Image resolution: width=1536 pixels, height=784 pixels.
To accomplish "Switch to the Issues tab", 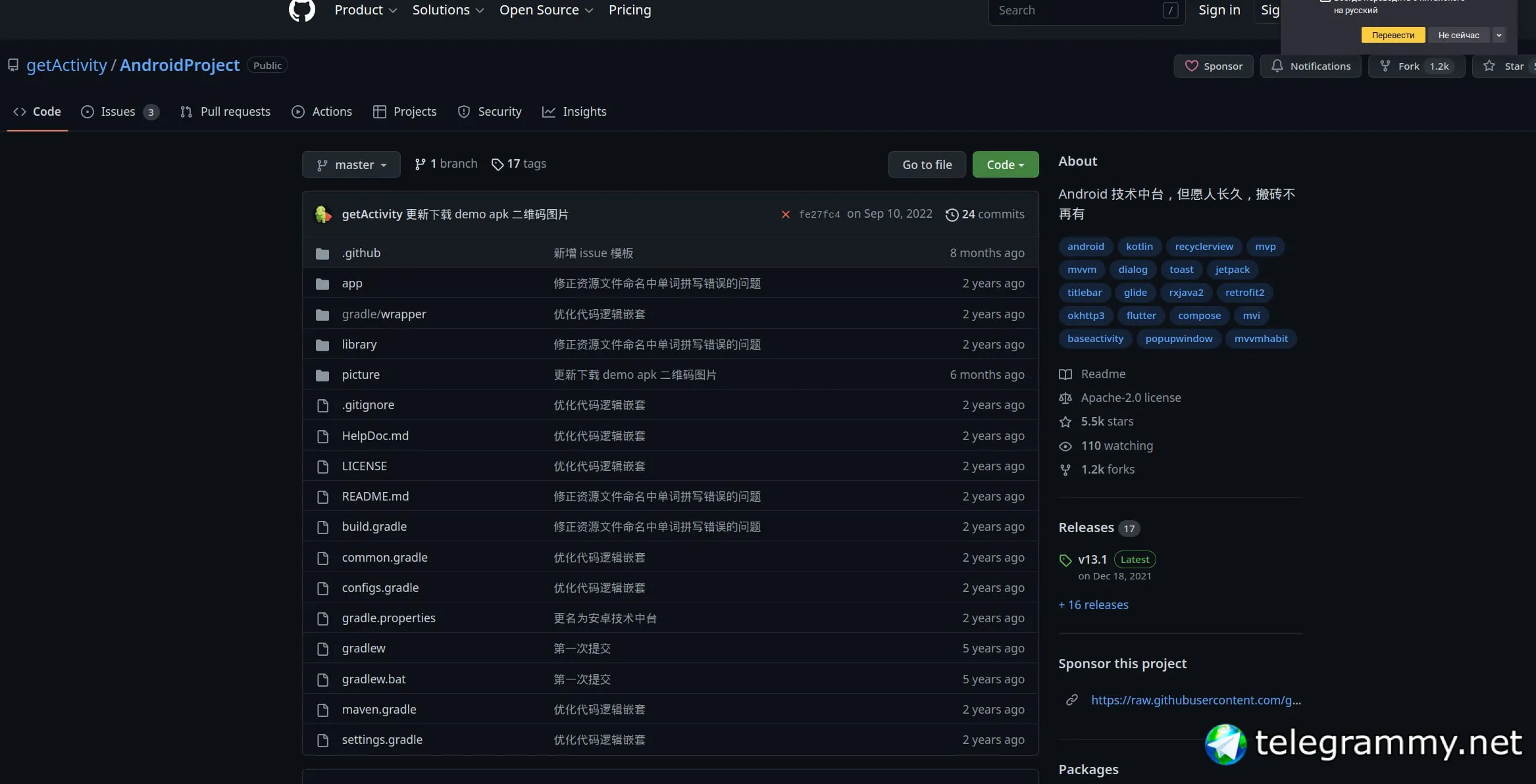I will pos(118,112).
